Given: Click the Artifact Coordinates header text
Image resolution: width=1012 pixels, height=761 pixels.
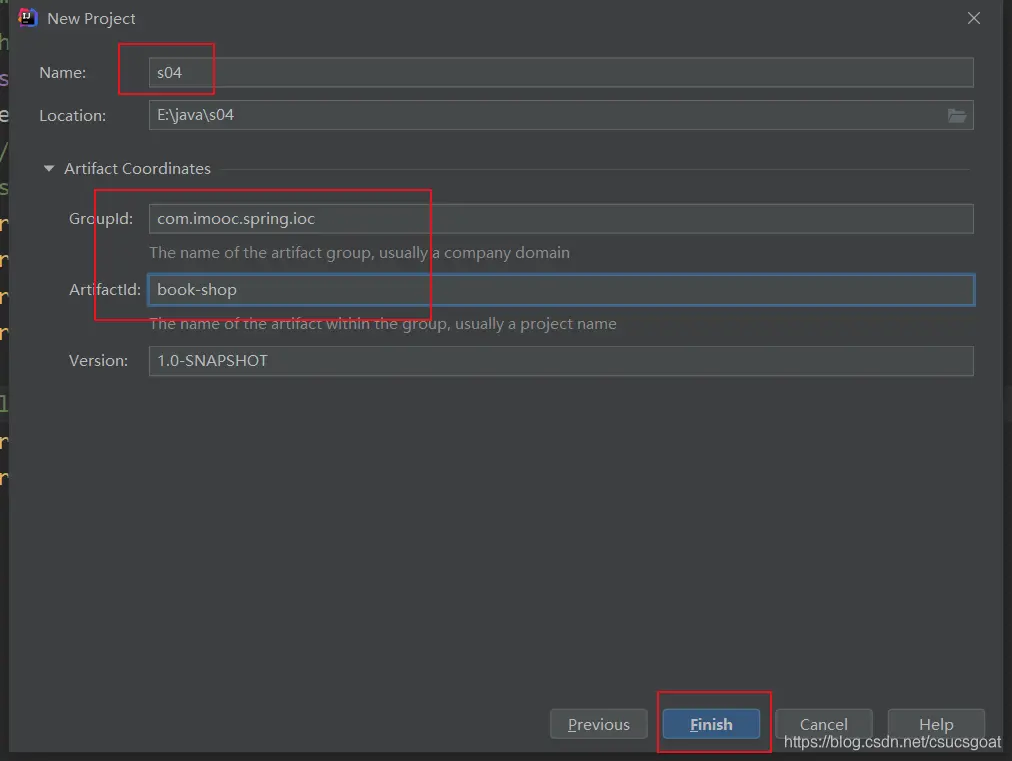Looking at the screenshot, I should point(137,169).
